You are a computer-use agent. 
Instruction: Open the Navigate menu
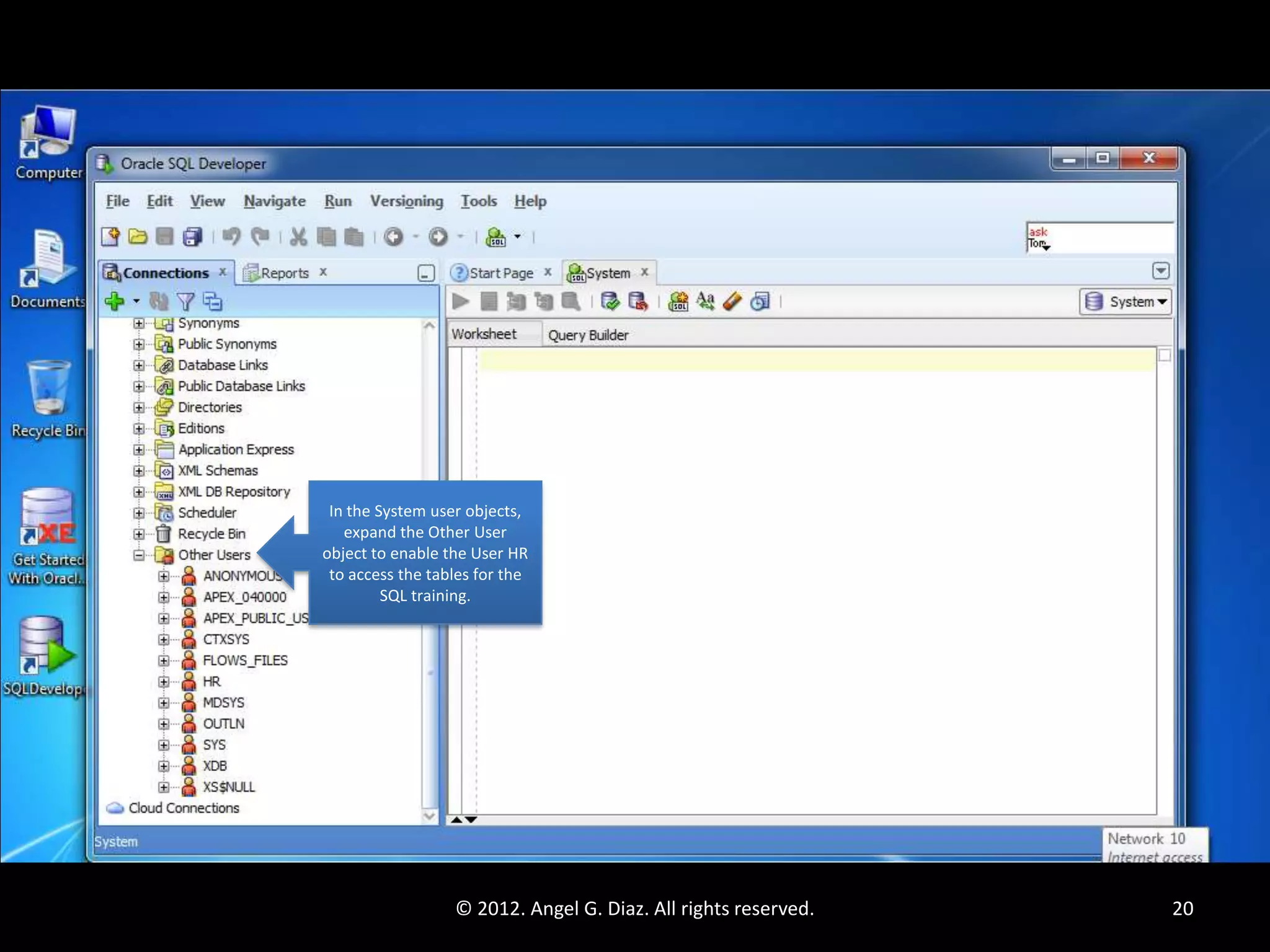click(x=275, y=201)
